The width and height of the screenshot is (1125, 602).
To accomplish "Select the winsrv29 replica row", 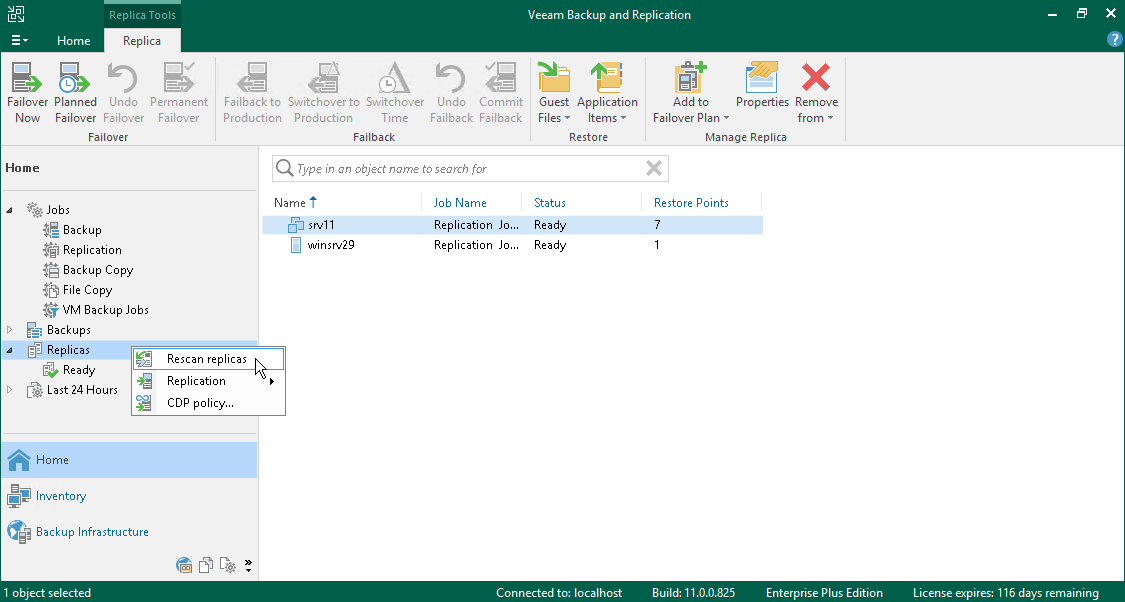I will (512, 245).
